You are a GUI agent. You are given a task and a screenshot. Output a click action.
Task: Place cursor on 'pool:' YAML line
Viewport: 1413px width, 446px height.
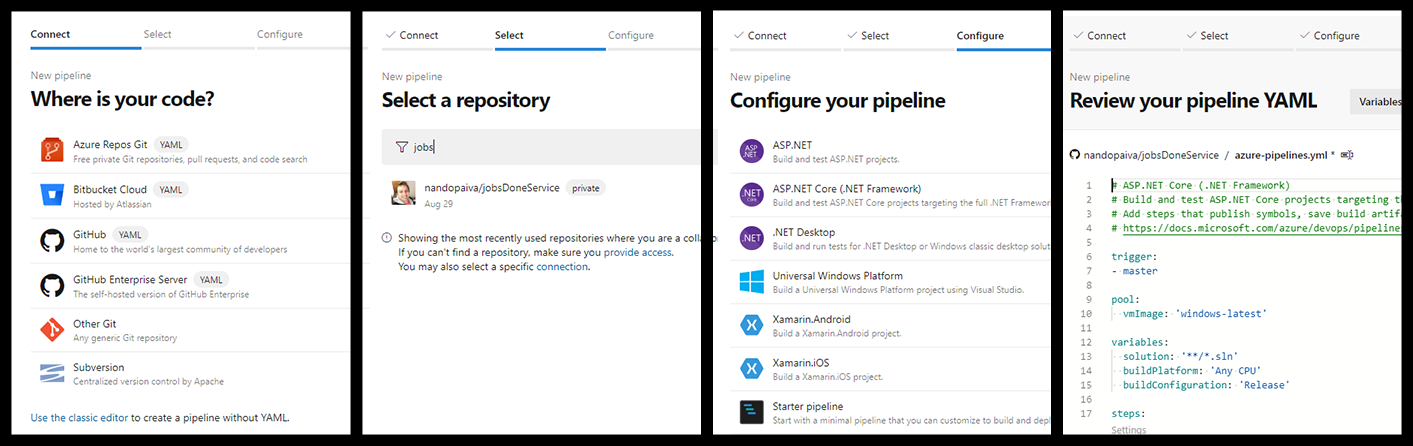[1124, 299]
